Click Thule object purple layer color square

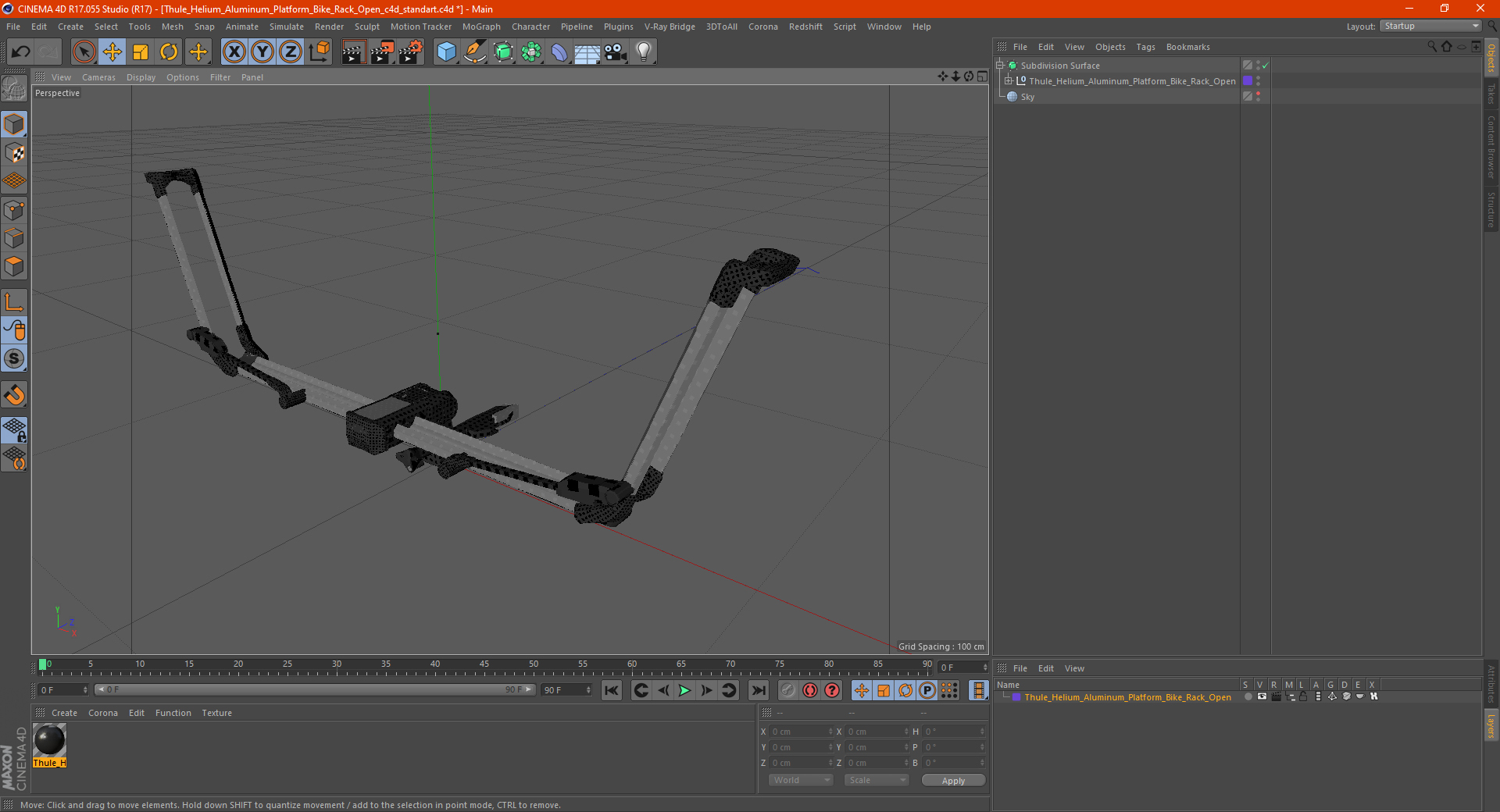click(x=1248, y=81)
